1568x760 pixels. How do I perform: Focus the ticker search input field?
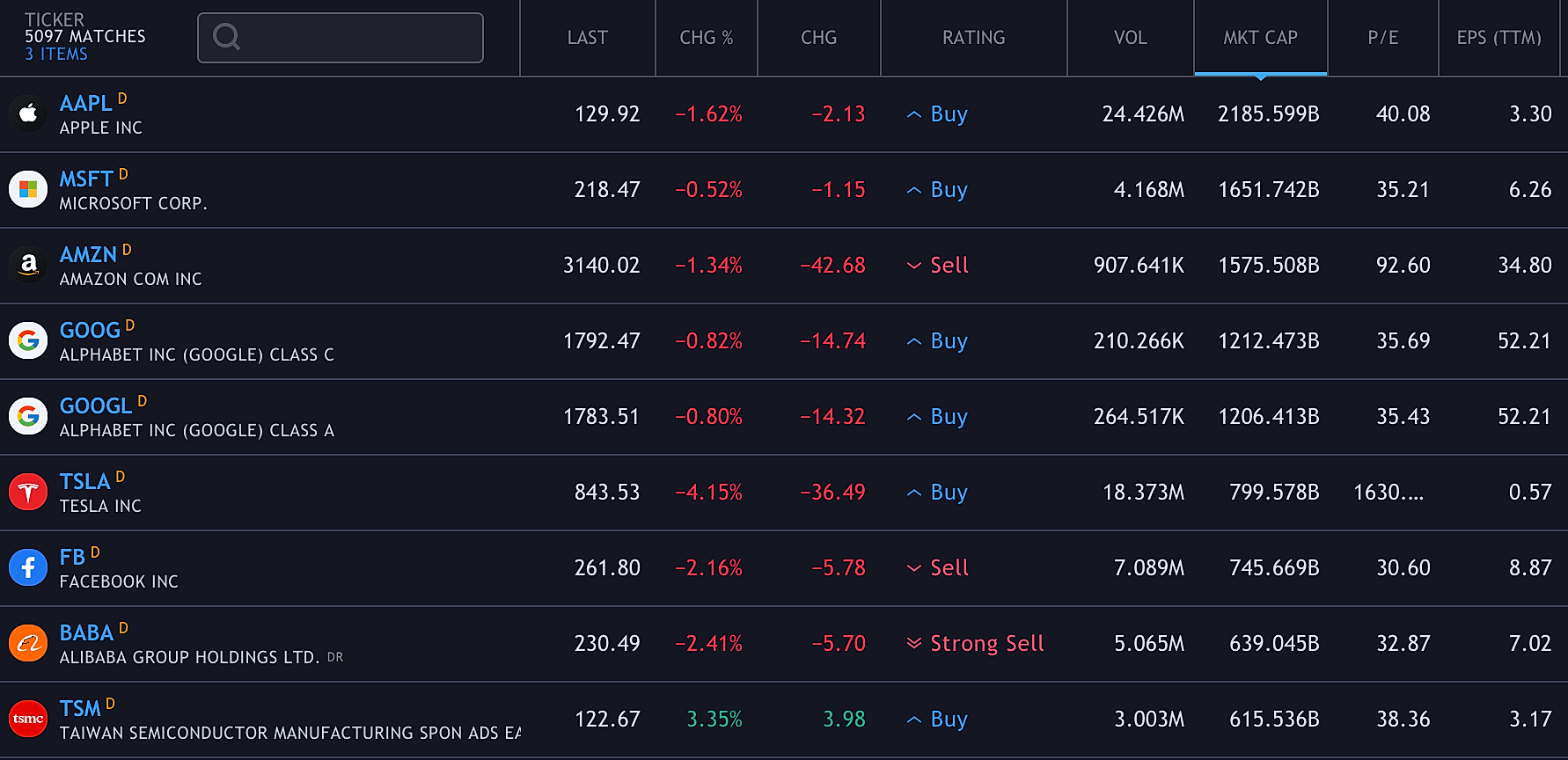point(341,38)
